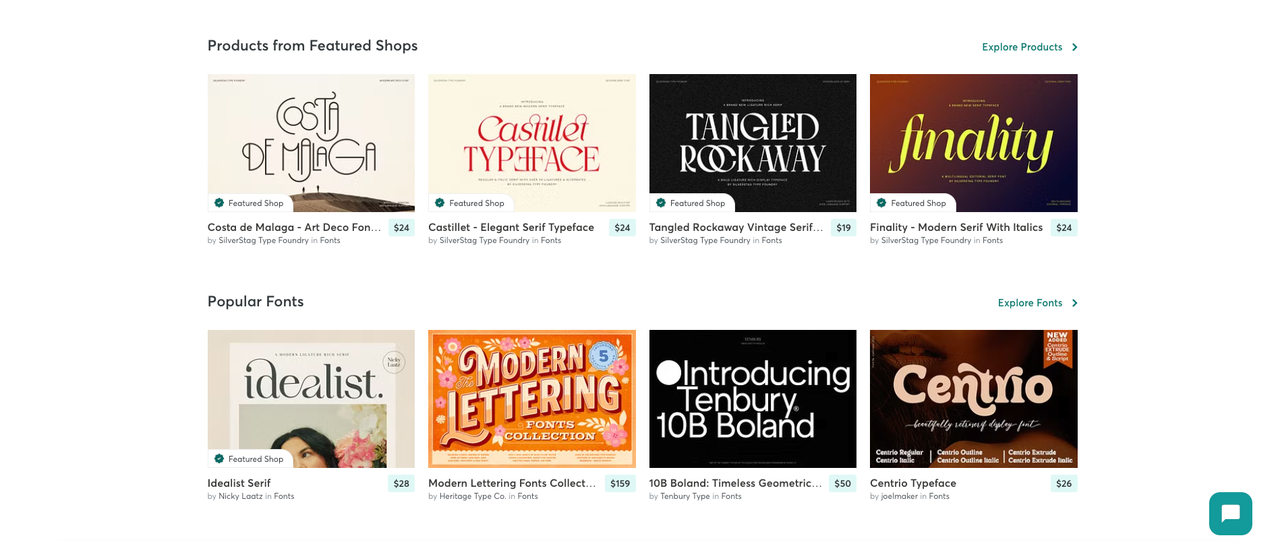Click the chevron next to Explore Products
Viewport: 1280px width, 542px height.
tap(1075, 47)
